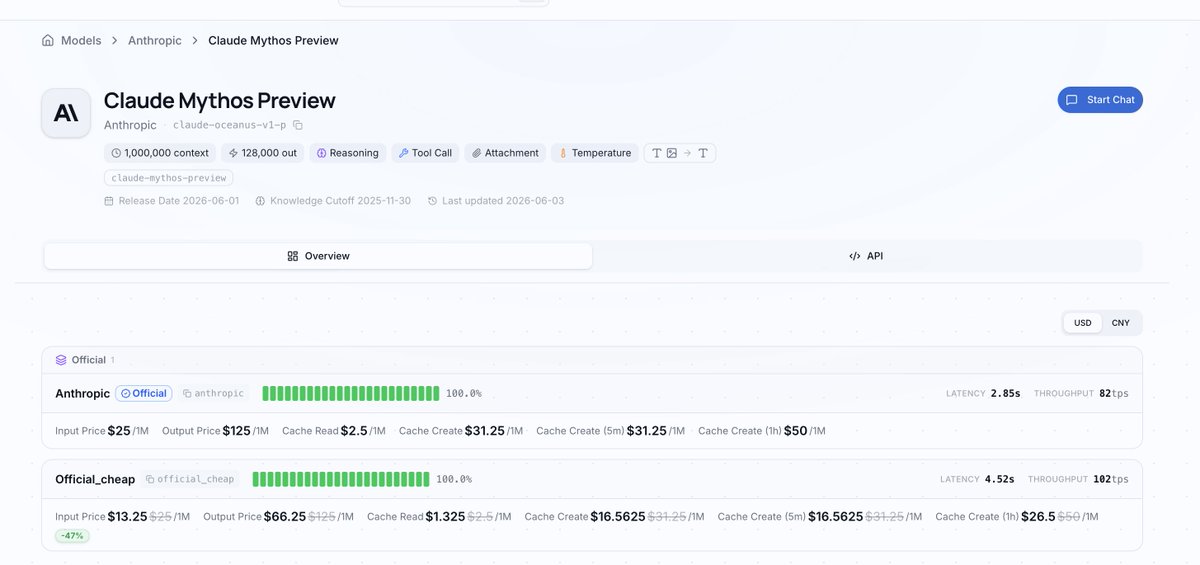Click Official_cheap latency 4.52s value
The image size is (1200, 565).
click(x=999, y=479)
